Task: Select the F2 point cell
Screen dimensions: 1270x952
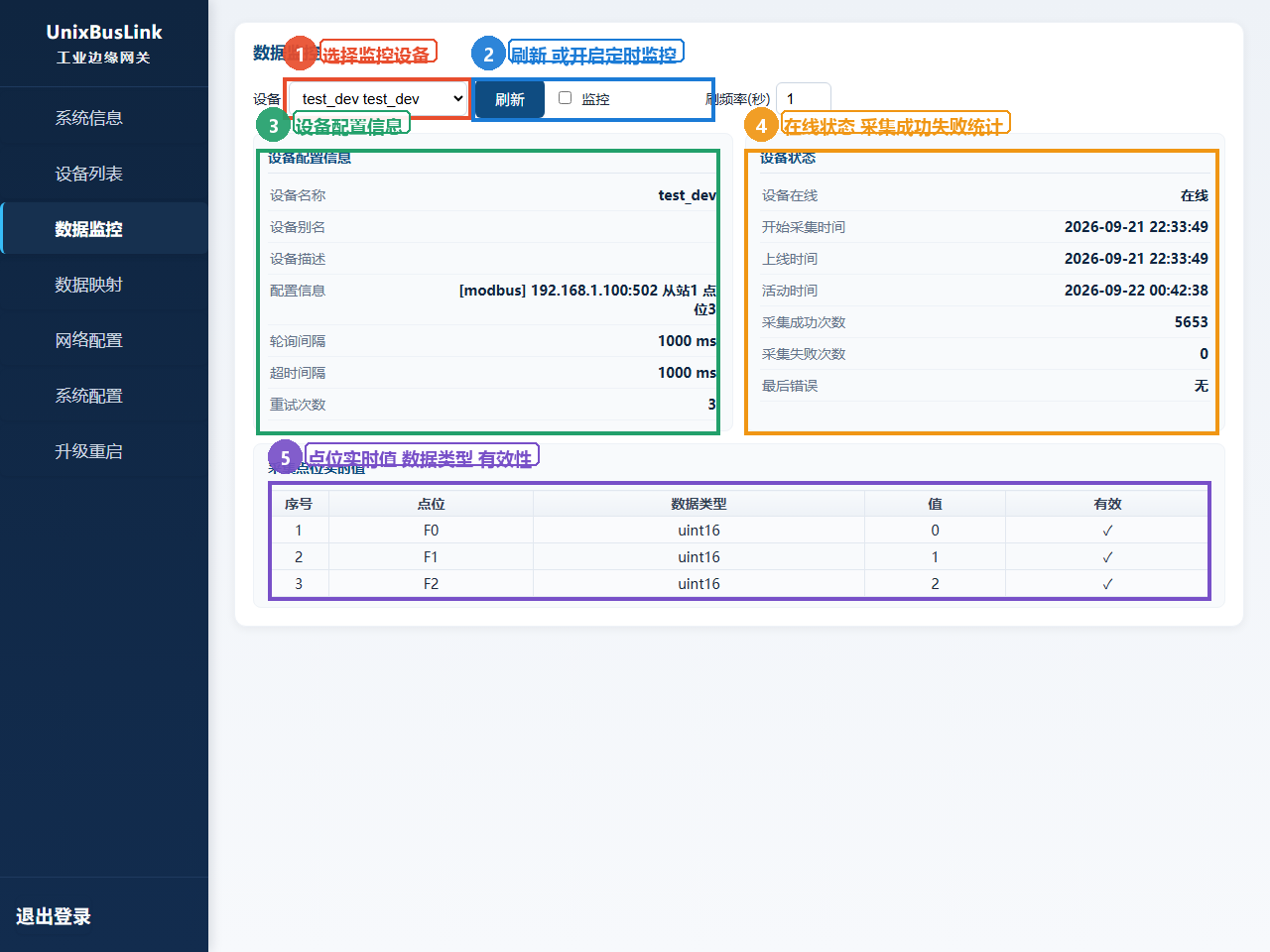Action: pos(431,584)
